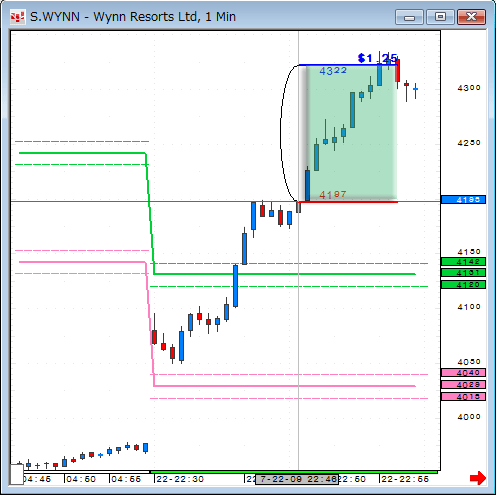Viewport: 496px width, 495px height.
Task: Click the 4322 target price text
Action: [333, 71]
